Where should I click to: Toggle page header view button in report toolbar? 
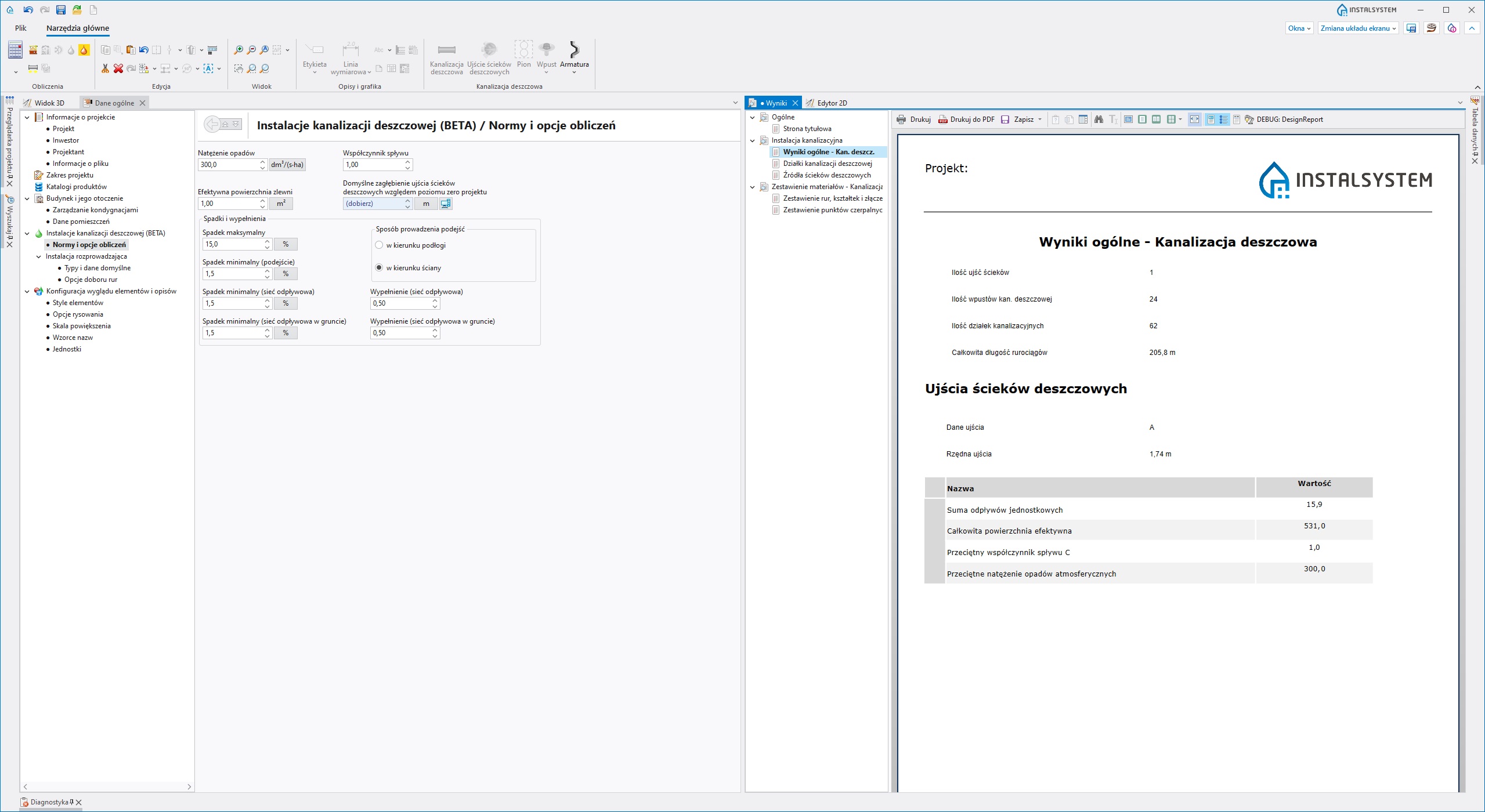[x=1211, y=119]
